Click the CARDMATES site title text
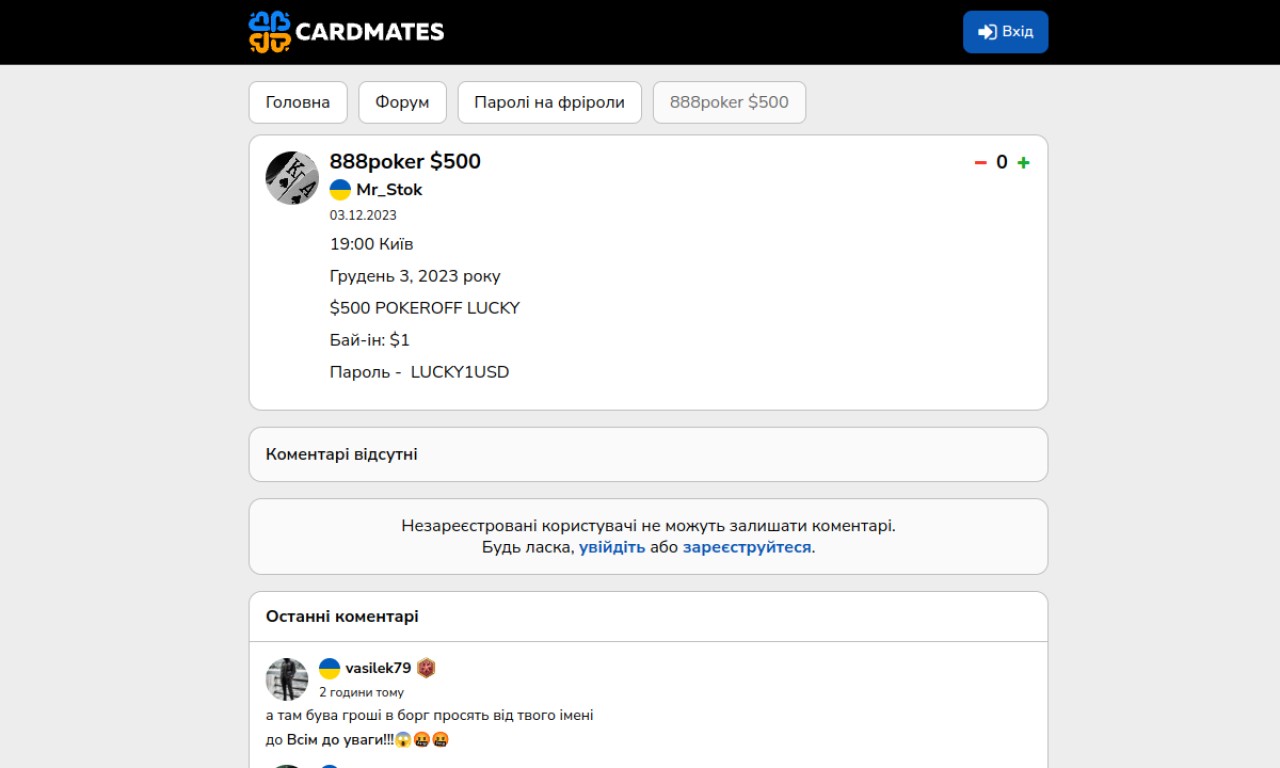Image resolution: width=1280 pixels, height=768 pixels. [370, 32]
